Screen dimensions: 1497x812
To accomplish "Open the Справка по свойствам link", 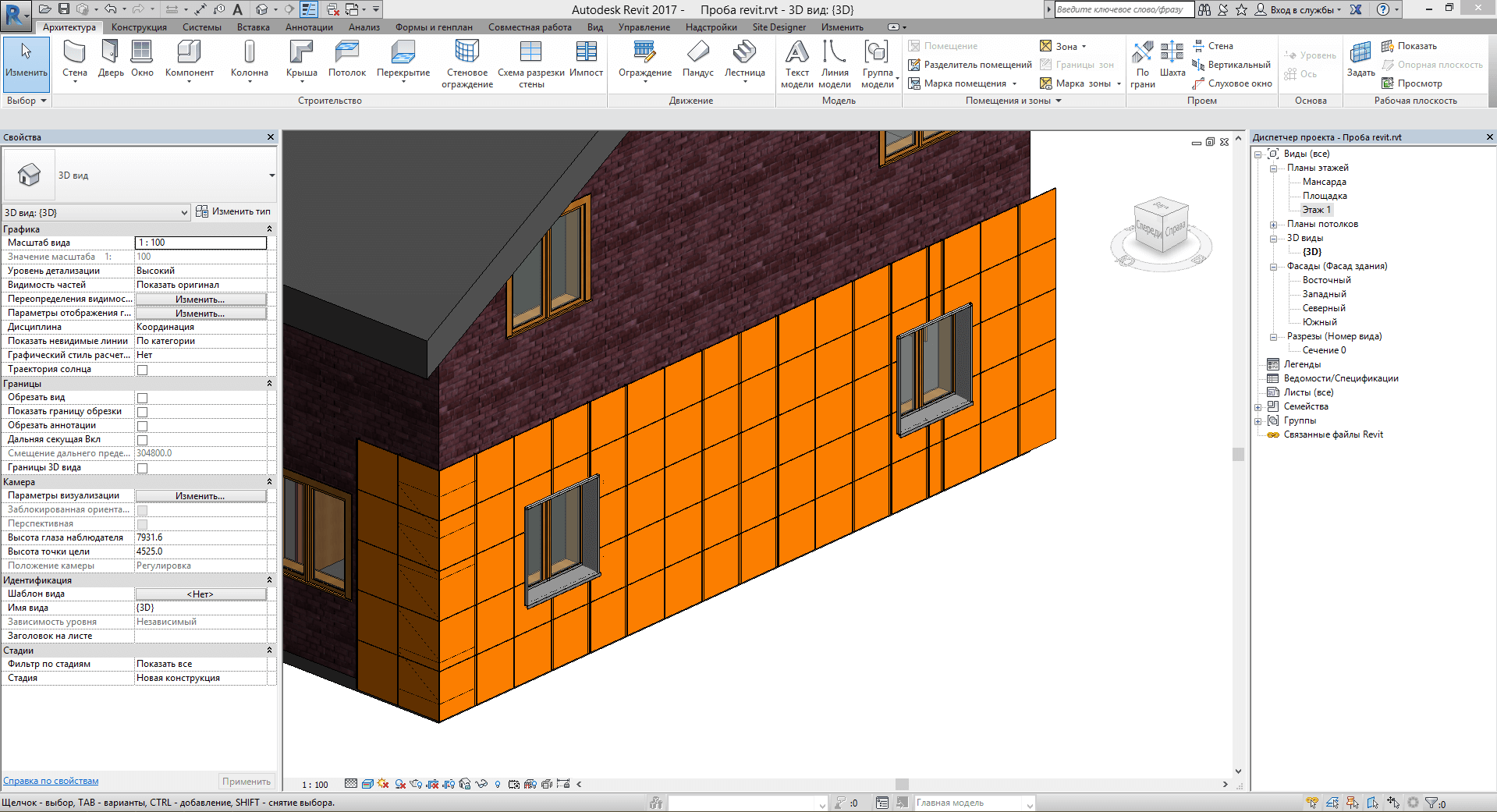I will pos(51,781).
